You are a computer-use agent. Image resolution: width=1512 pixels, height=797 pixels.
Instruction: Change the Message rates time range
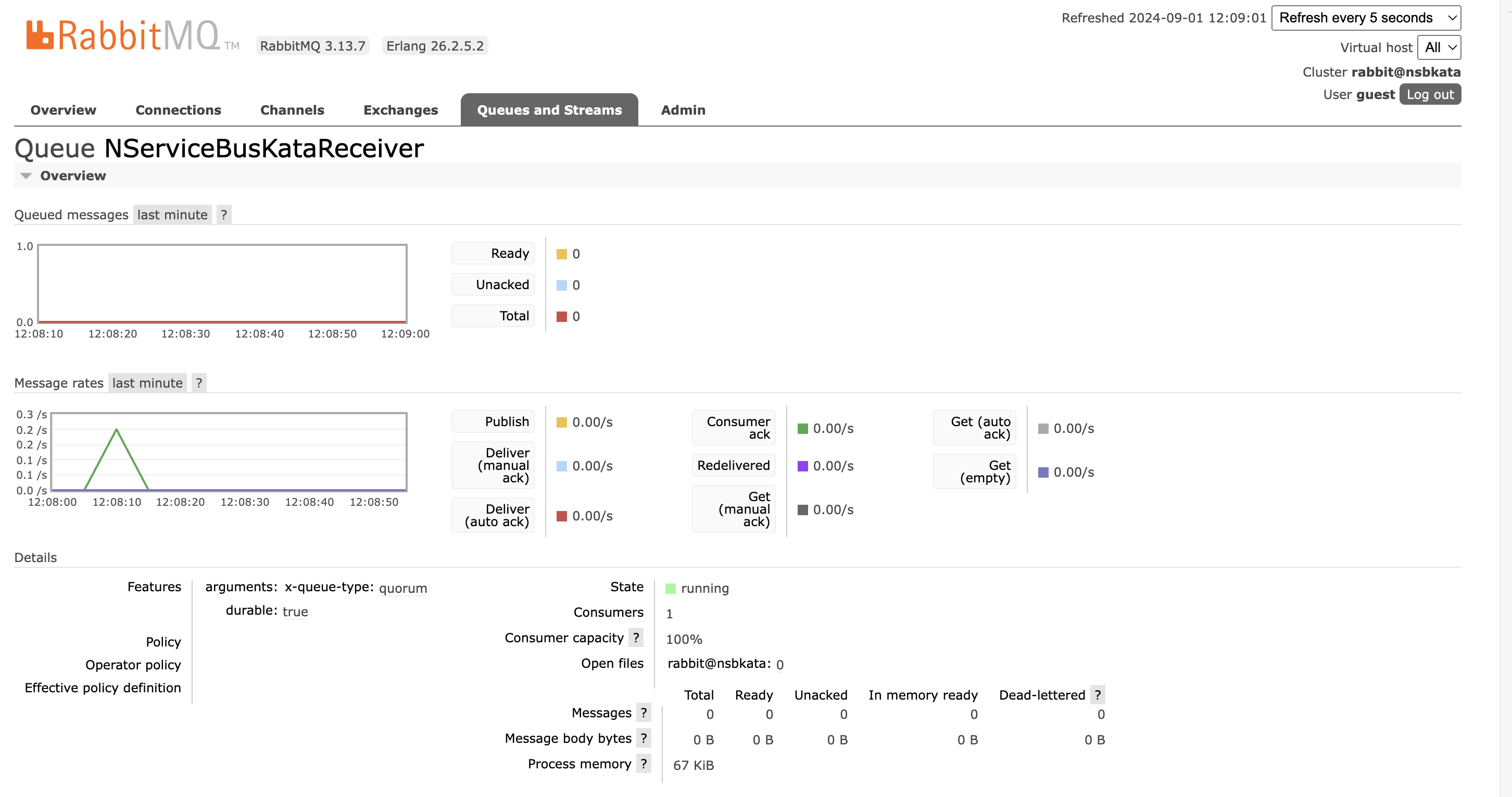point(147,383)
